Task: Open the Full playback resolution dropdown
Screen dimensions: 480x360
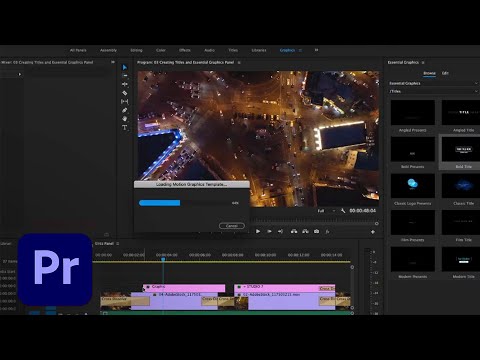Action: point(326,211)
